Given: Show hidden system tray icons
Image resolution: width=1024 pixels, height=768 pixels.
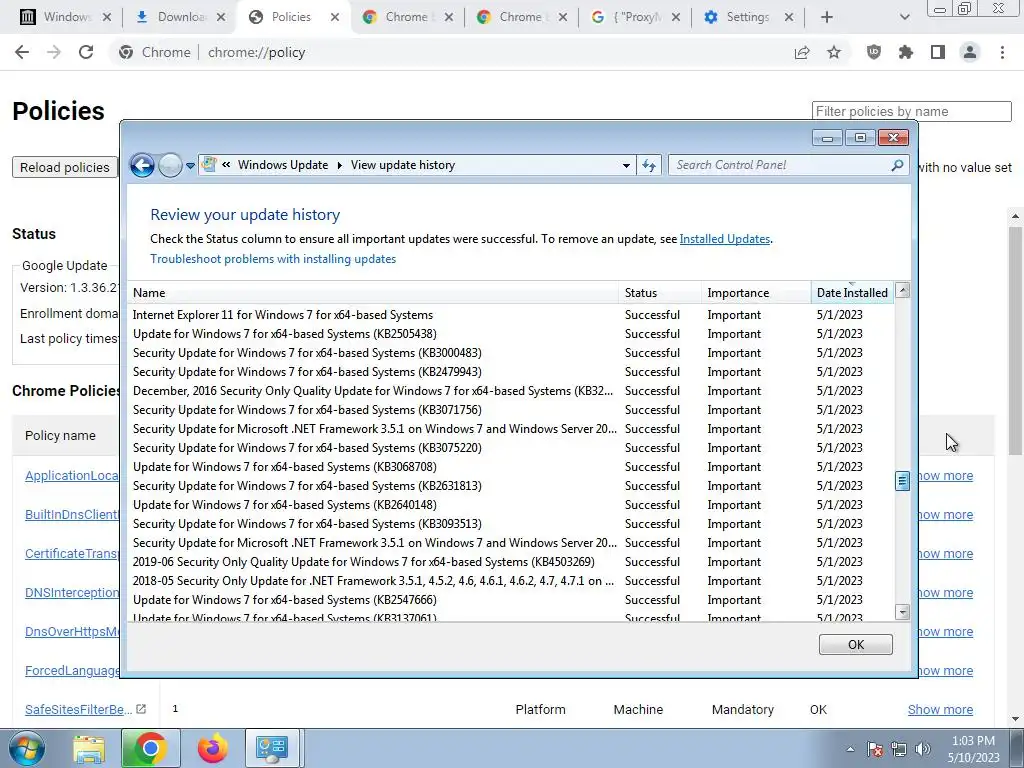Looking at the screenshot, I should point(850,749).
